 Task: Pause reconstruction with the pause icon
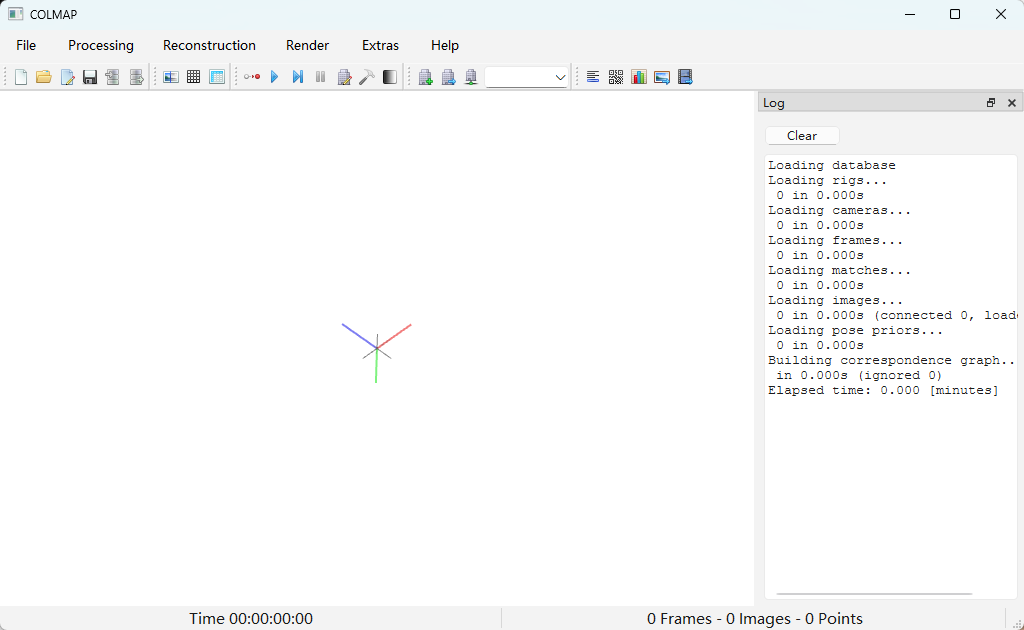tap(321, 77)
